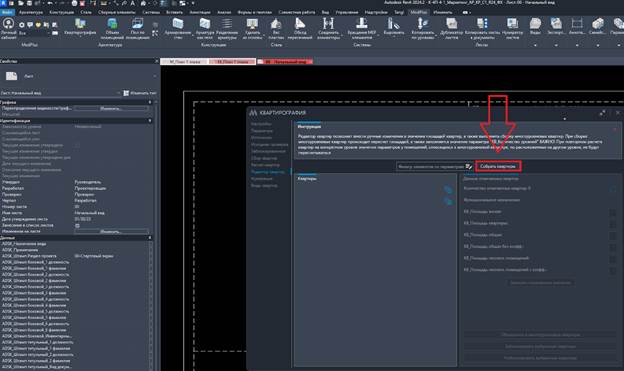Click the filter by parameter input field
This screenshot has height=371, width=624.
(431, 166)
